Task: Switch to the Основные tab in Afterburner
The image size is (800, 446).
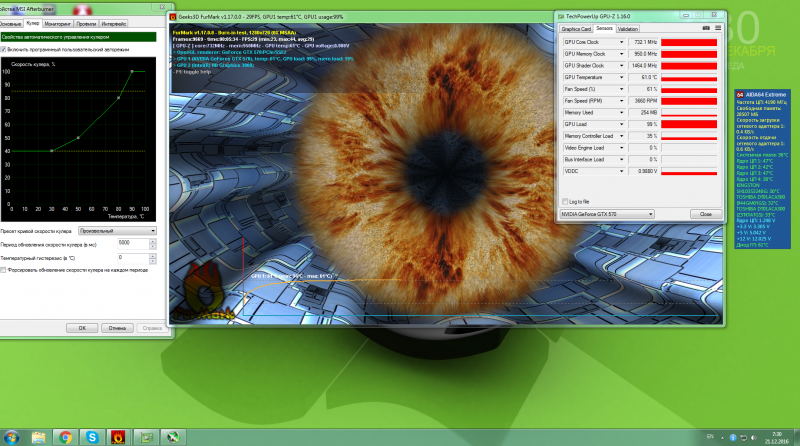Action: point(11,24)
